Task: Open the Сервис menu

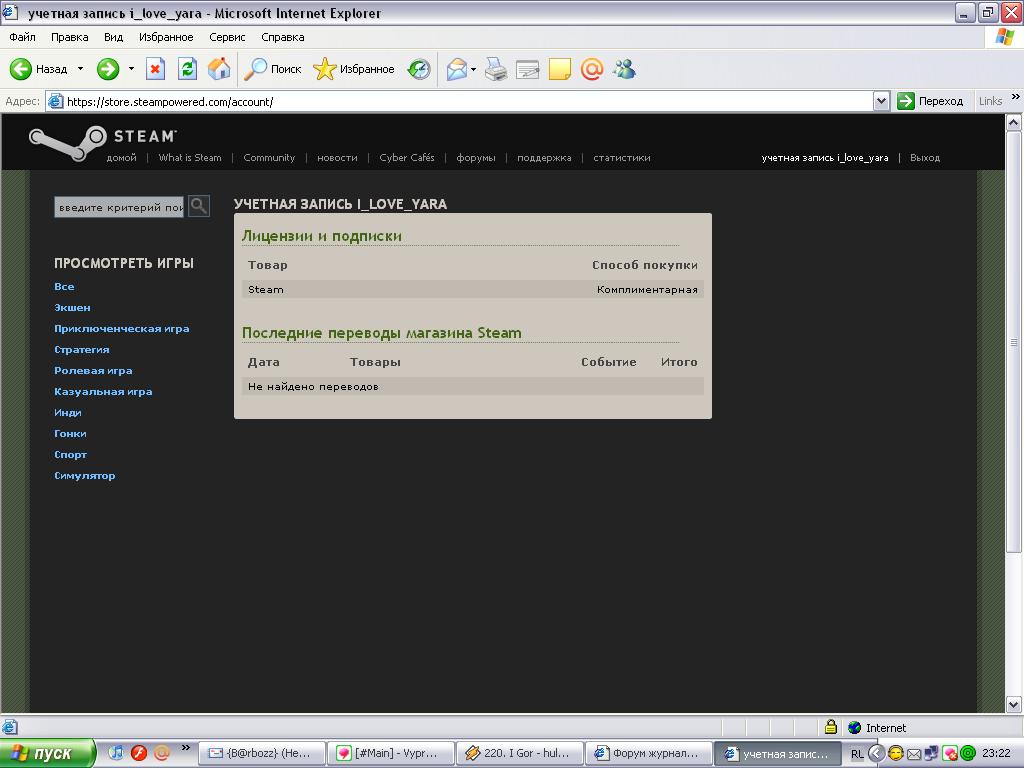Action: coord(227,37)
